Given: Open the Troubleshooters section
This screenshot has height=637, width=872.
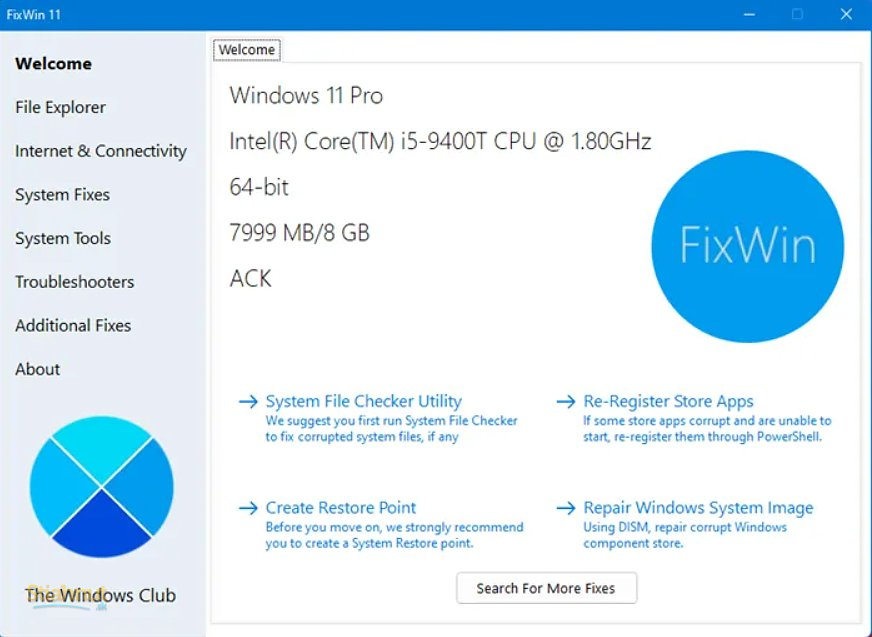Looking at the screenshot, I should (74, 282).
